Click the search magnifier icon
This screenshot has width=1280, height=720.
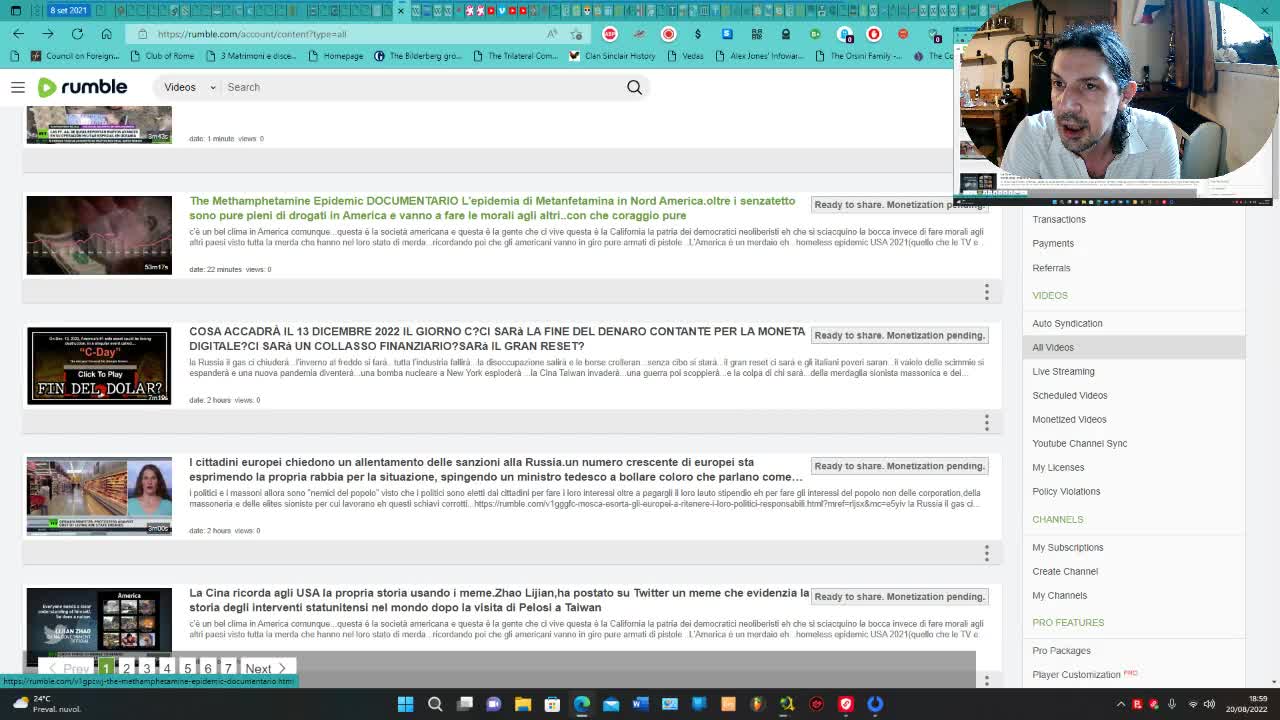point(634,87)
